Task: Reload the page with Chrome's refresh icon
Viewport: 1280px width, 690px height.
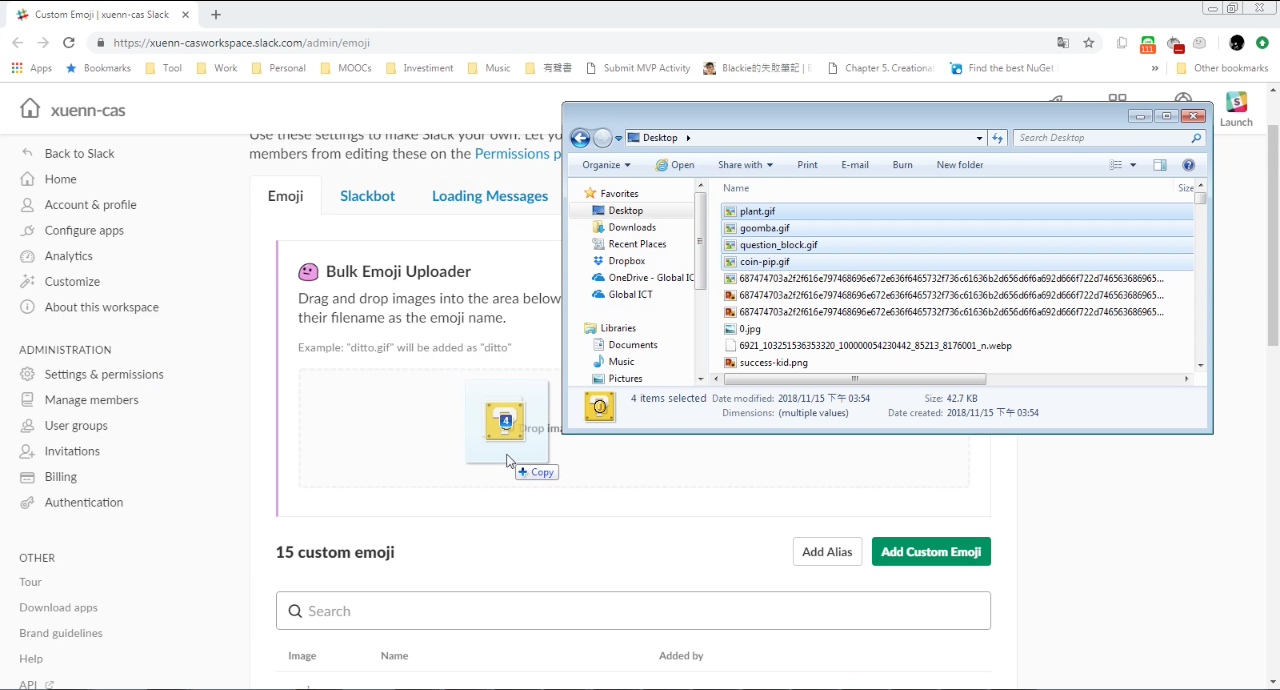Action: click(x=69, y=43)
